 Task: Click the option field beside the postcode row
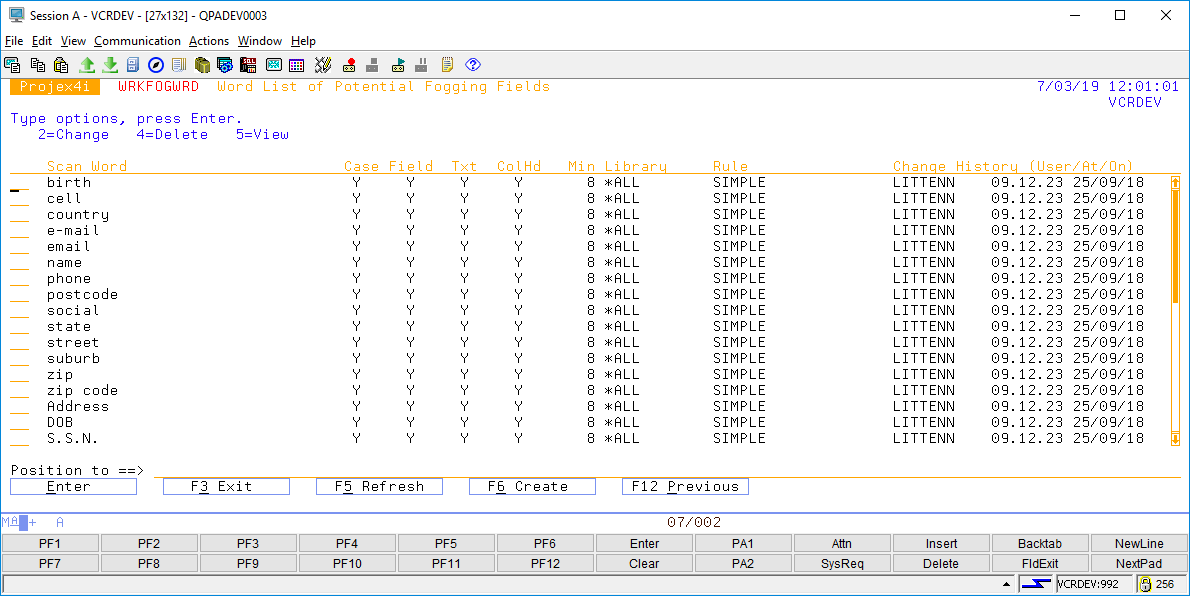coord(20,295)
